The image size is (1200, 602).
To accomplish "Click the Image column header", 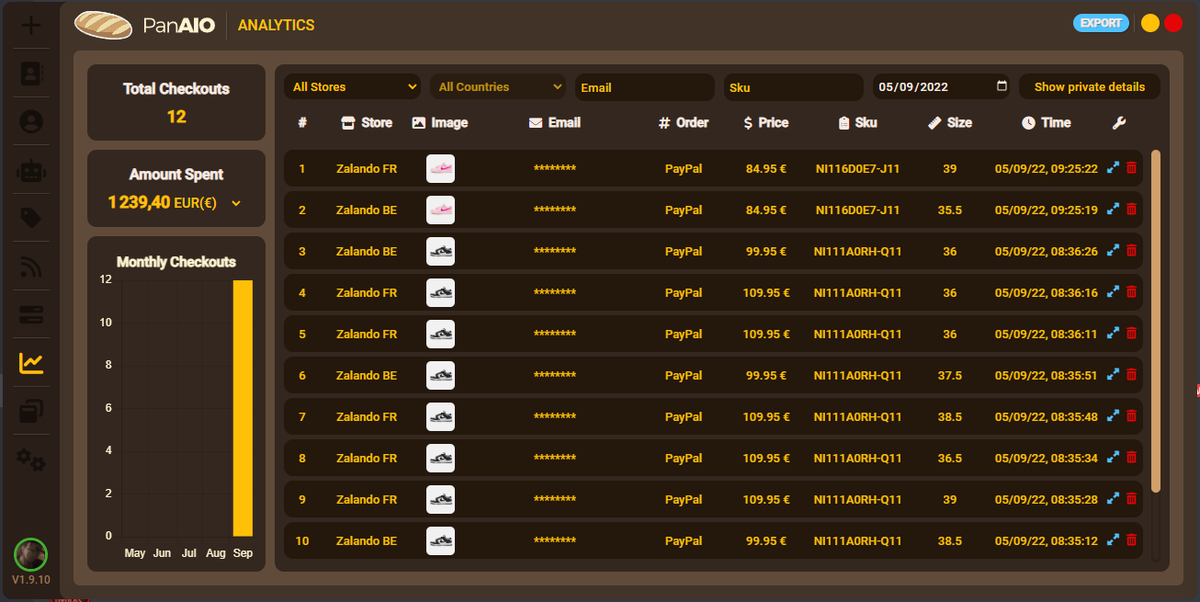I will pos(440,123).
